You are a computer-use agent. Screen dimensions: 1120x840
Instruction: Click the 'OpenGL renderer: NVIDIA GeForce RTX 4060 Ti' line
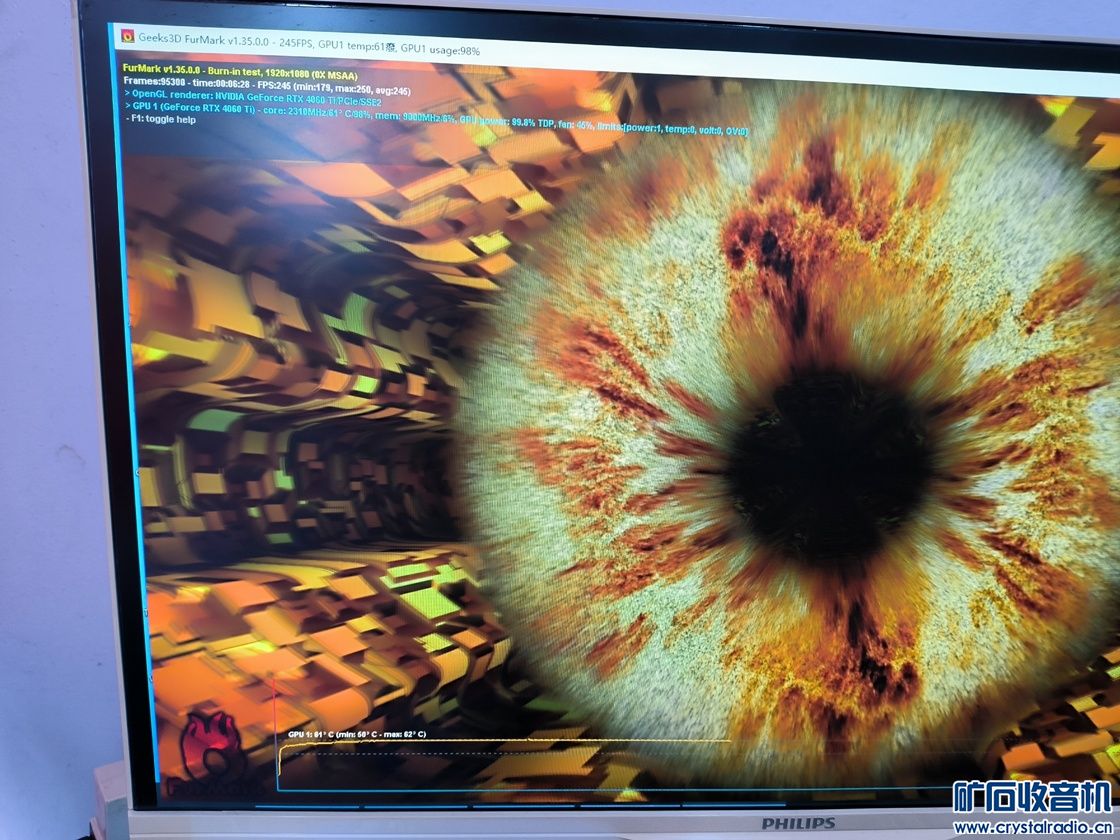pyautogui.click(x=254, y=99)
